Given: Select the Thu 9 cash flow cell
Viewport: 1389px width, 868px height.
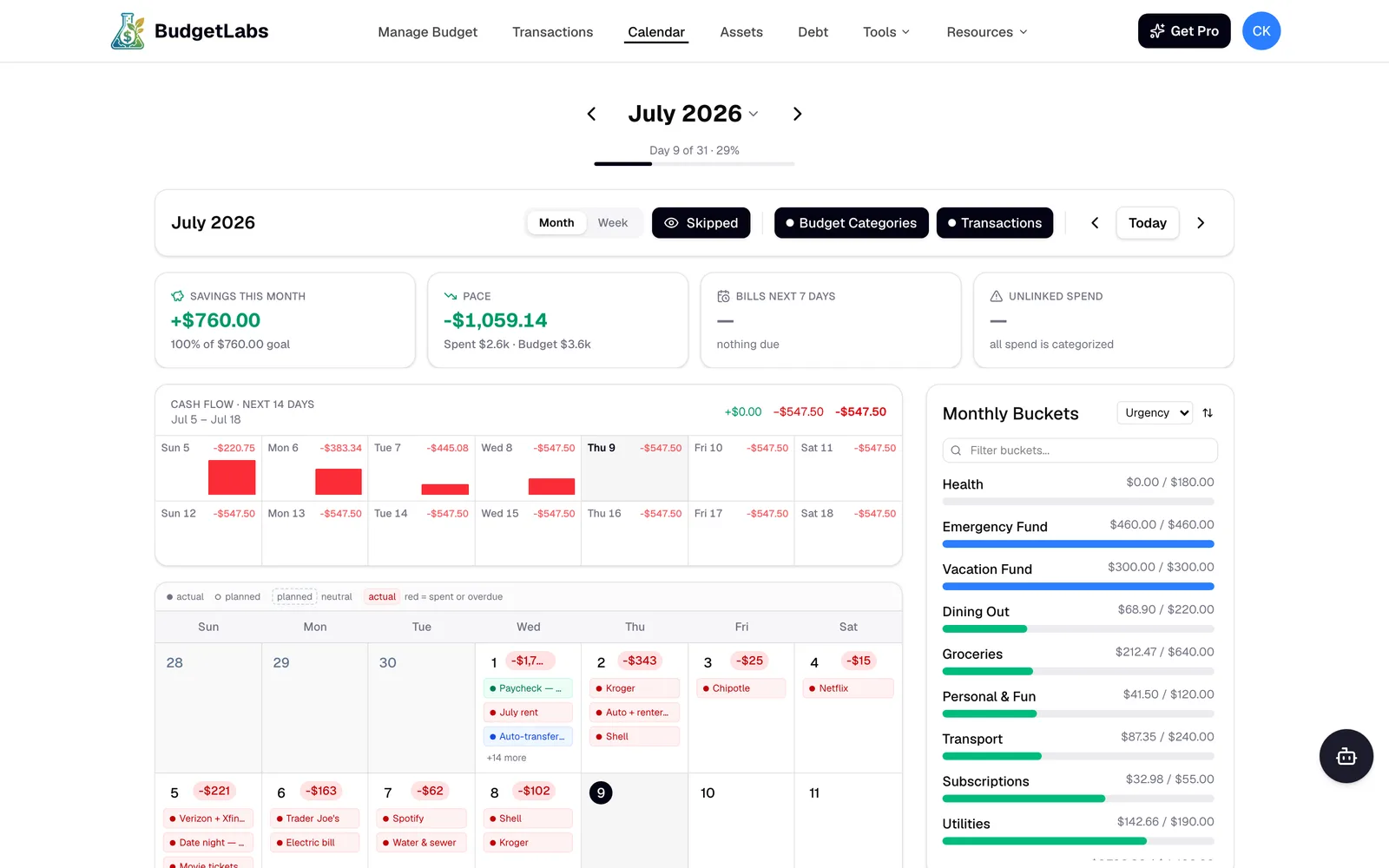Looking at the screenshot, I should pyautogui.click(x=635, y=469).
